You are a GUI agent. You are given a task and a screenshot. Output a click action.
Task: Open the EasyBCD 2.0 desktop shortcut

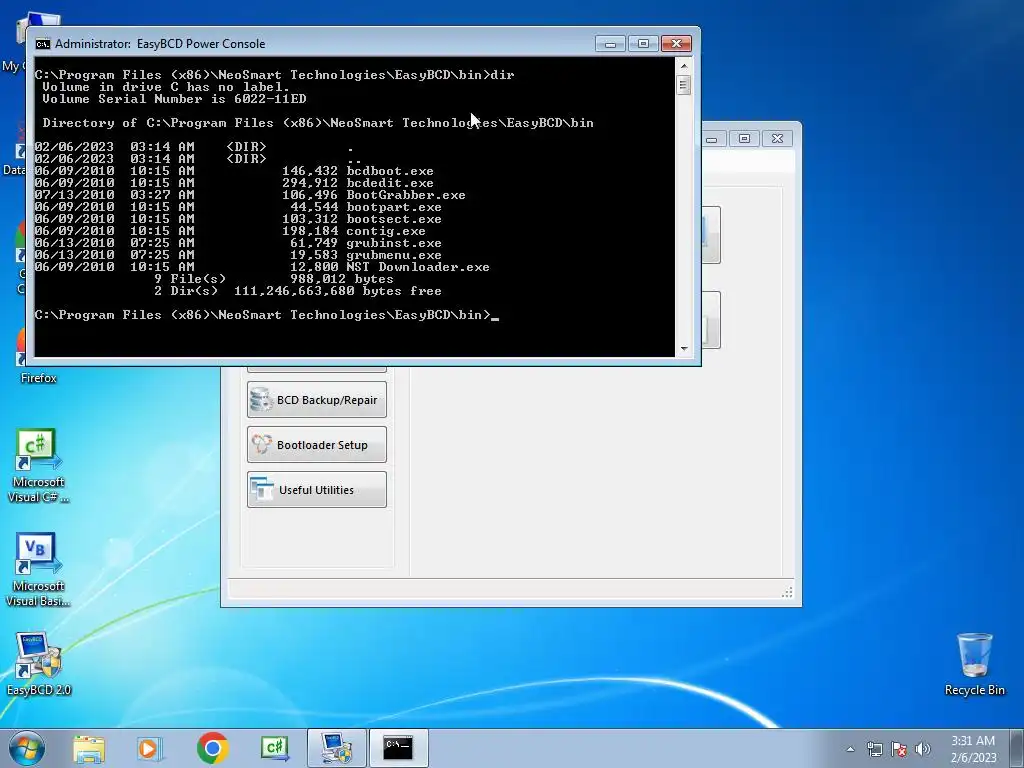coord(39,664)
